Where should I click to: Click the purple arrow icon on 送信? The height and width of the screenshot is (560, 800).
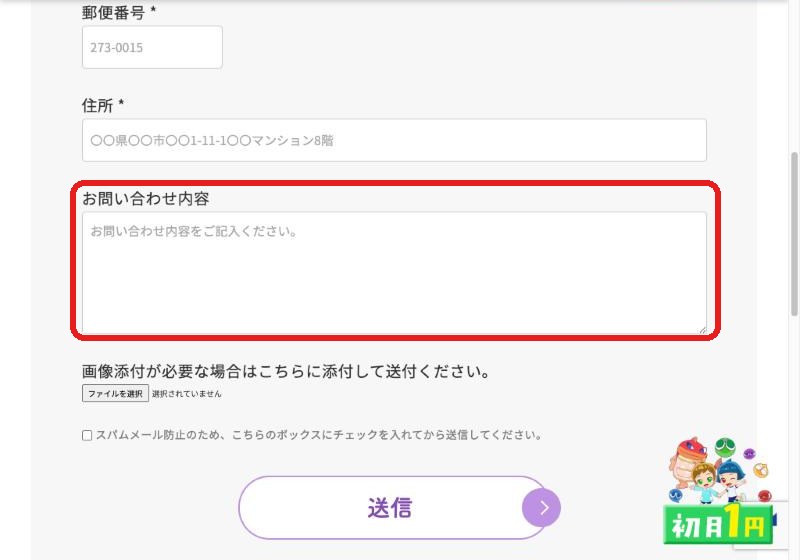tap(541, 507)
